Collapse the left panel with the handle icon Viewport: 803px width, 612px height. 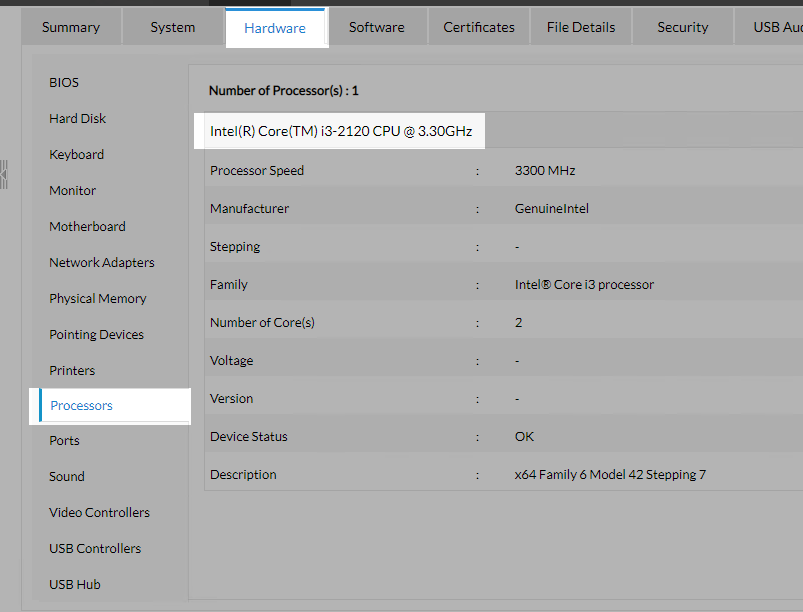tap(4, 174)
